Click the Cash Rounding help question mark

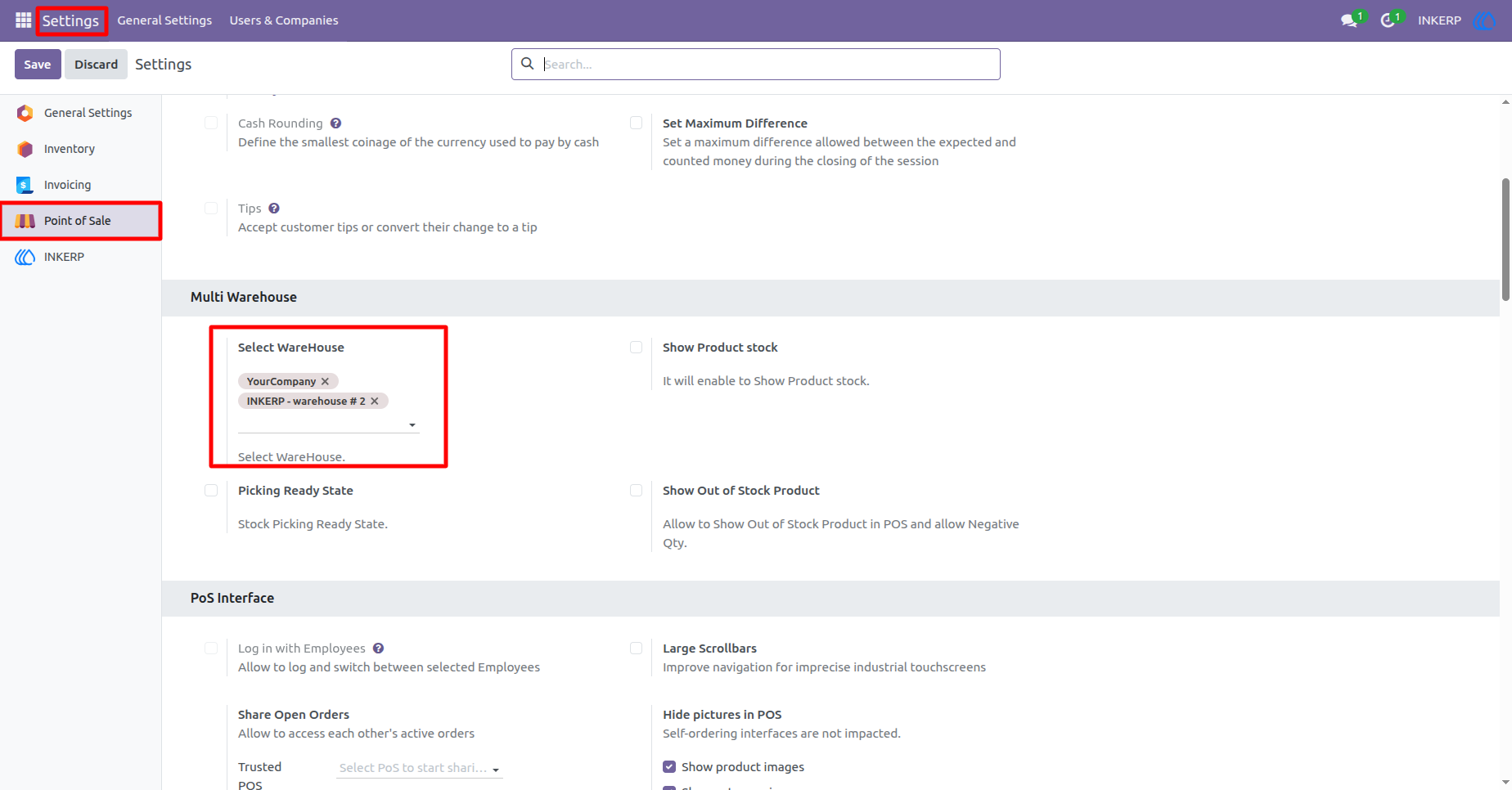click(x=335, y=123)
